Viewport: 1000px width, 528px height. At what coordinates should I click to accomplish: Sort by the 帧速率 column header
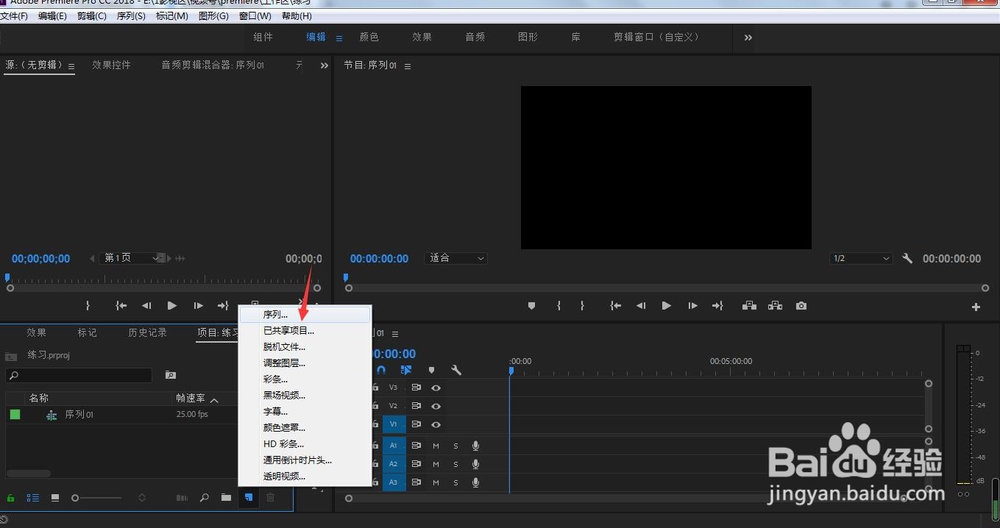[191, 399]
